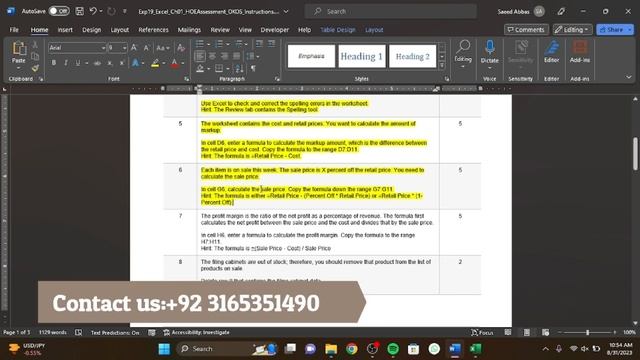Open the Change Case dropdown
640x360 pixels.
click(162, 48)
